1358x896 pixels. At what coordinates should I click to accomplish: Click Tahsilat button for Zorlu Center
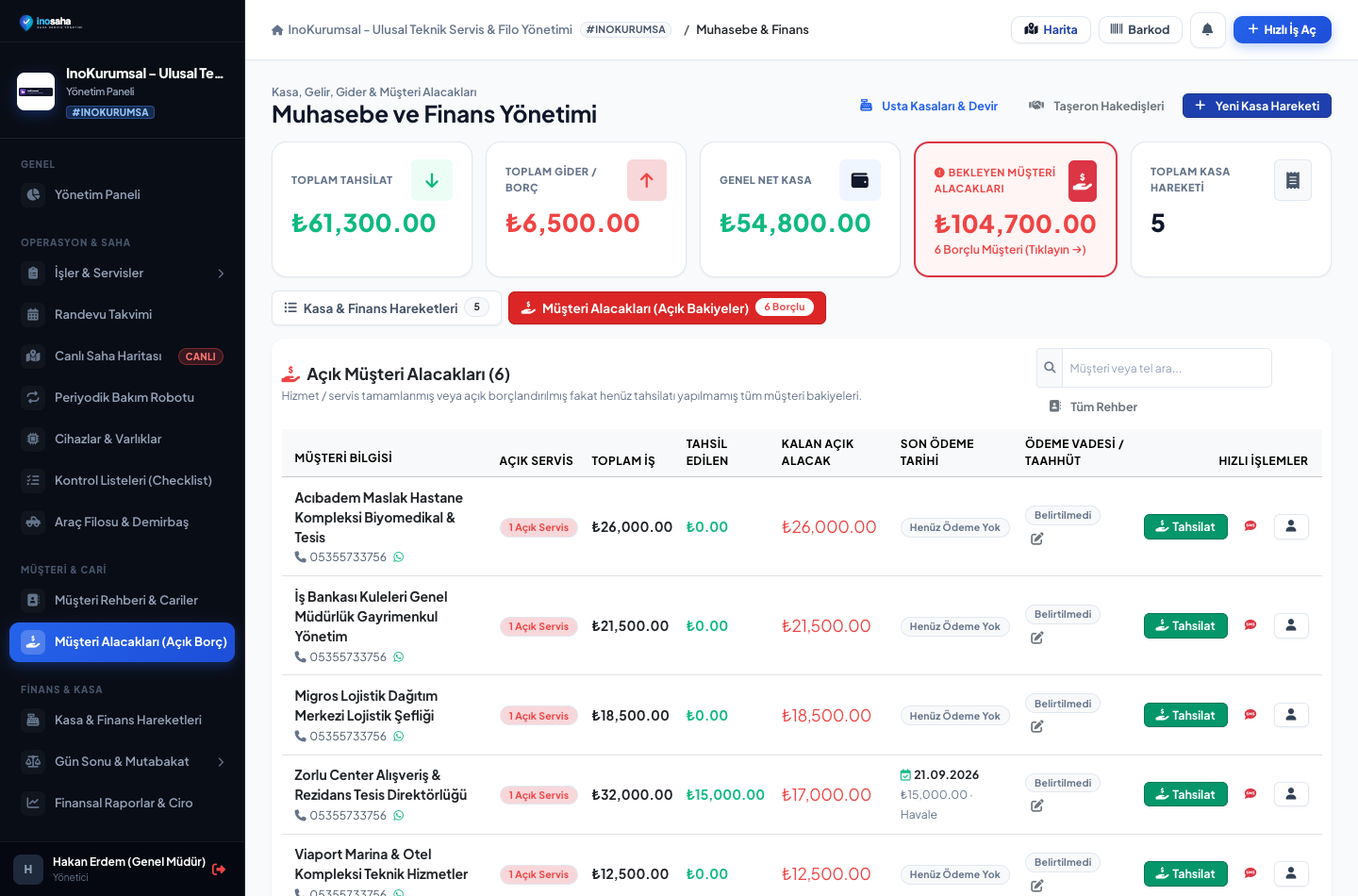click(x=1185, y=794)
